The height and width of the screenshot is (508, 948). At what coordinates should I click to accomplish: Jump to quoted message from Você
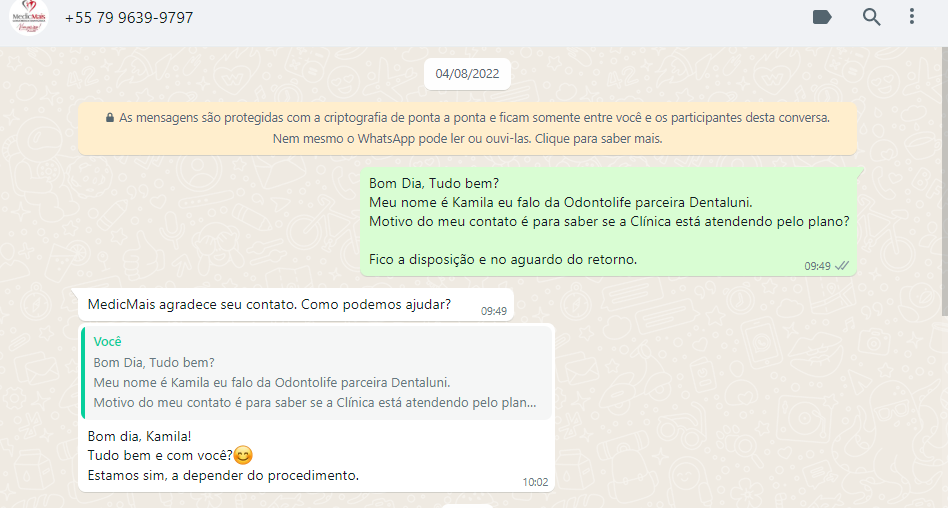317,373
